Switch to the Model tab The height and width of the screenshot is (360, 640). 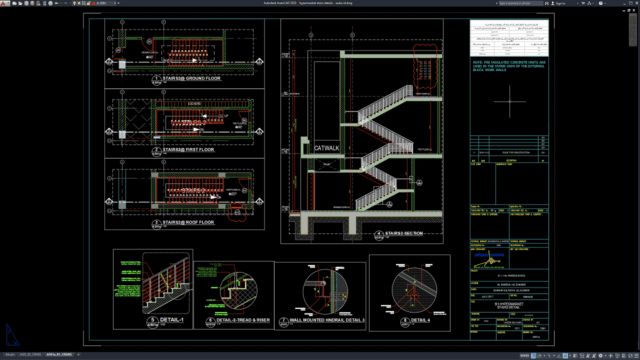click(9, 355)
